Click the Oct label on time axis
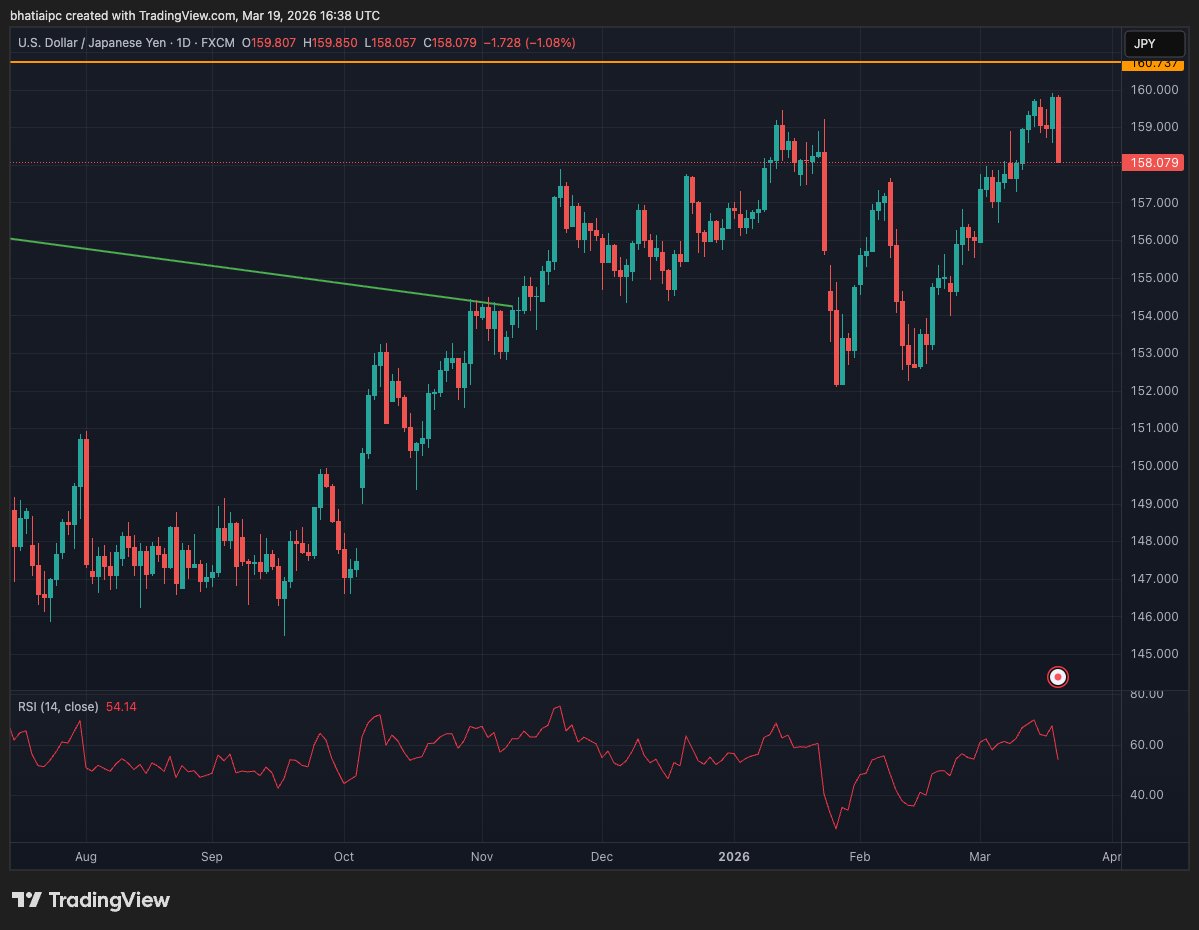This screenshot has width=1199, height=930. click(344, 857)
